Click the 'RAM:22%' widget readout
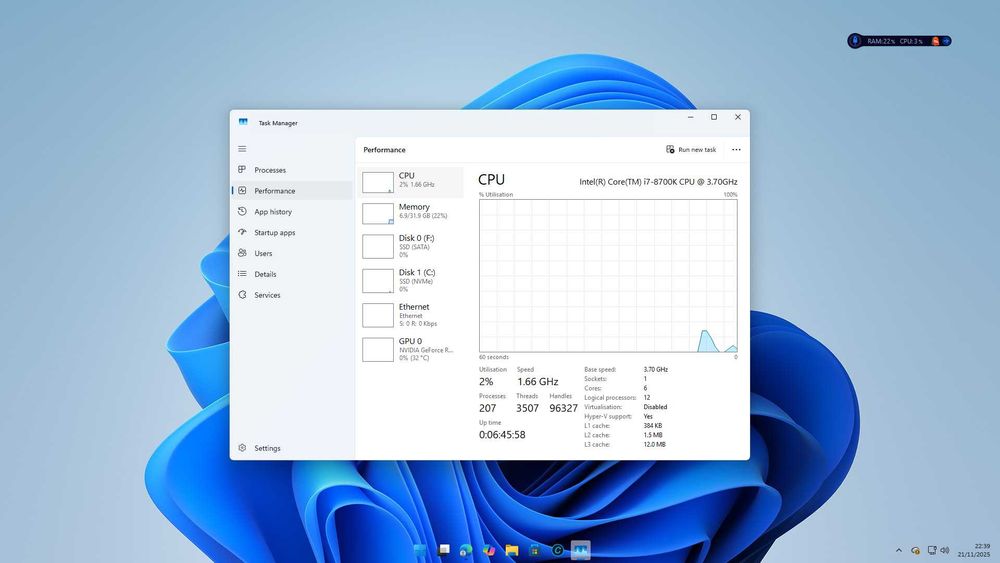The height and width of the screenshot is (563, 1000). (881, 41)
